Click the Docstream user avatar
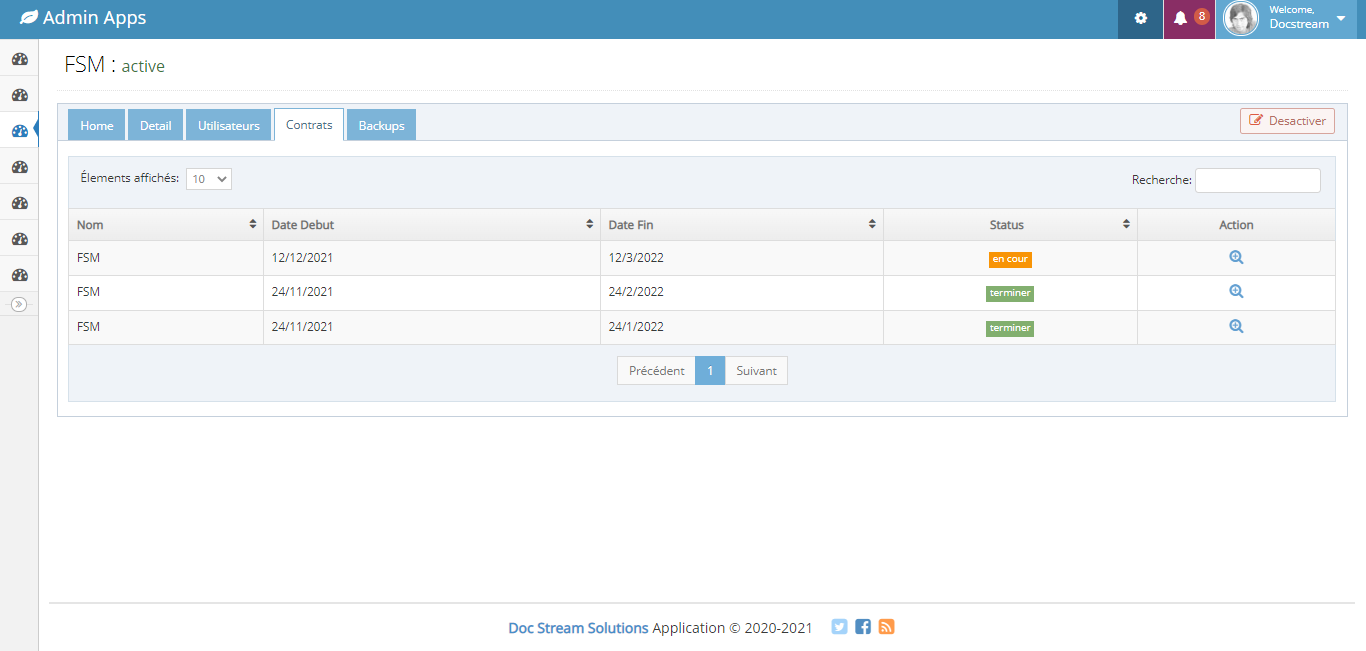The width and height of the screenshot is (1366, 651). (1241, 19)
